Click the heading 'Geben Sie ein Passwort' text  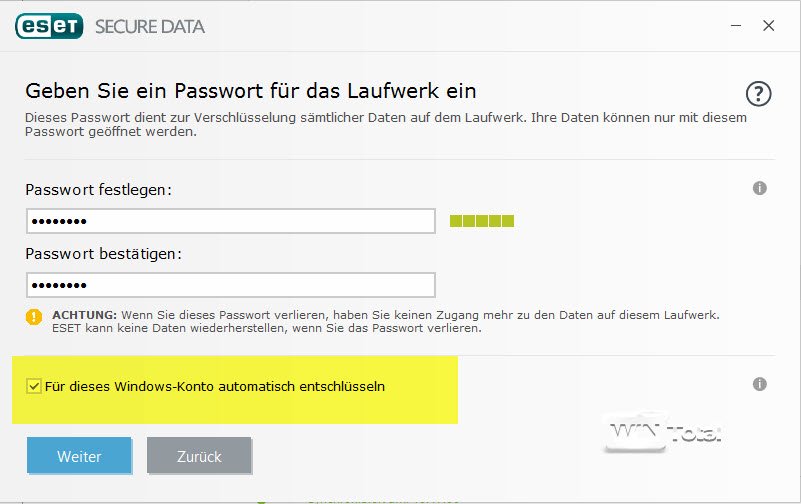(x=250, y=92)
